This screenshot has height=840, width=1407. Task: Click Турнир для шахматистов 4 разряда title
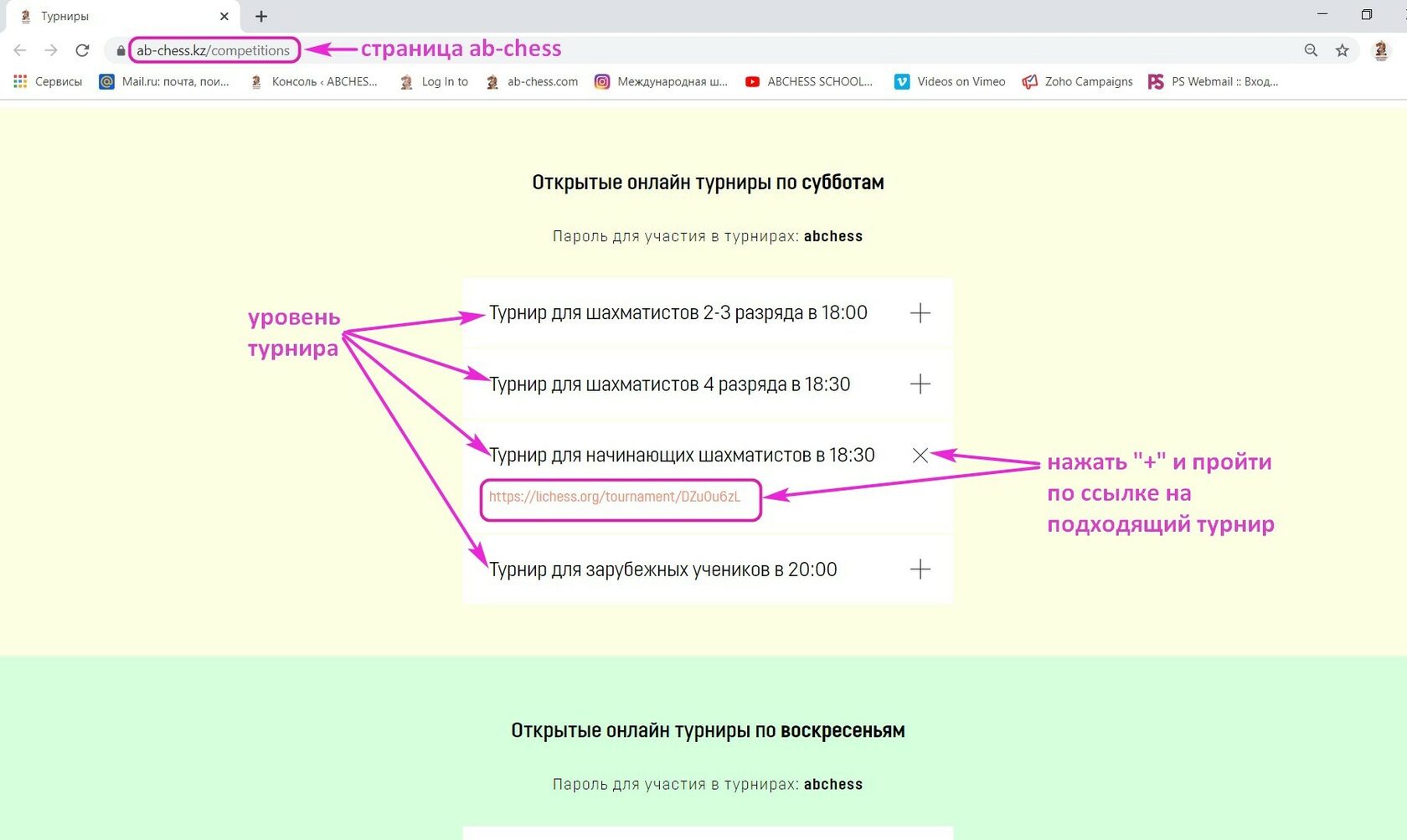tap(669, 384)
